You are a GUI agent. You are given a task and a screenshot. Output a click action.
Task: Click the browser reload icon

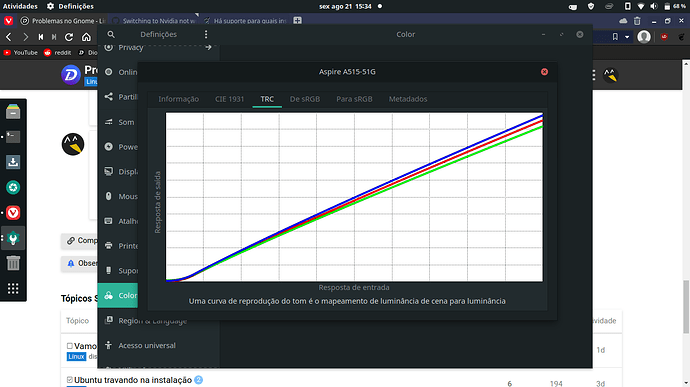(x=69, y=37)
